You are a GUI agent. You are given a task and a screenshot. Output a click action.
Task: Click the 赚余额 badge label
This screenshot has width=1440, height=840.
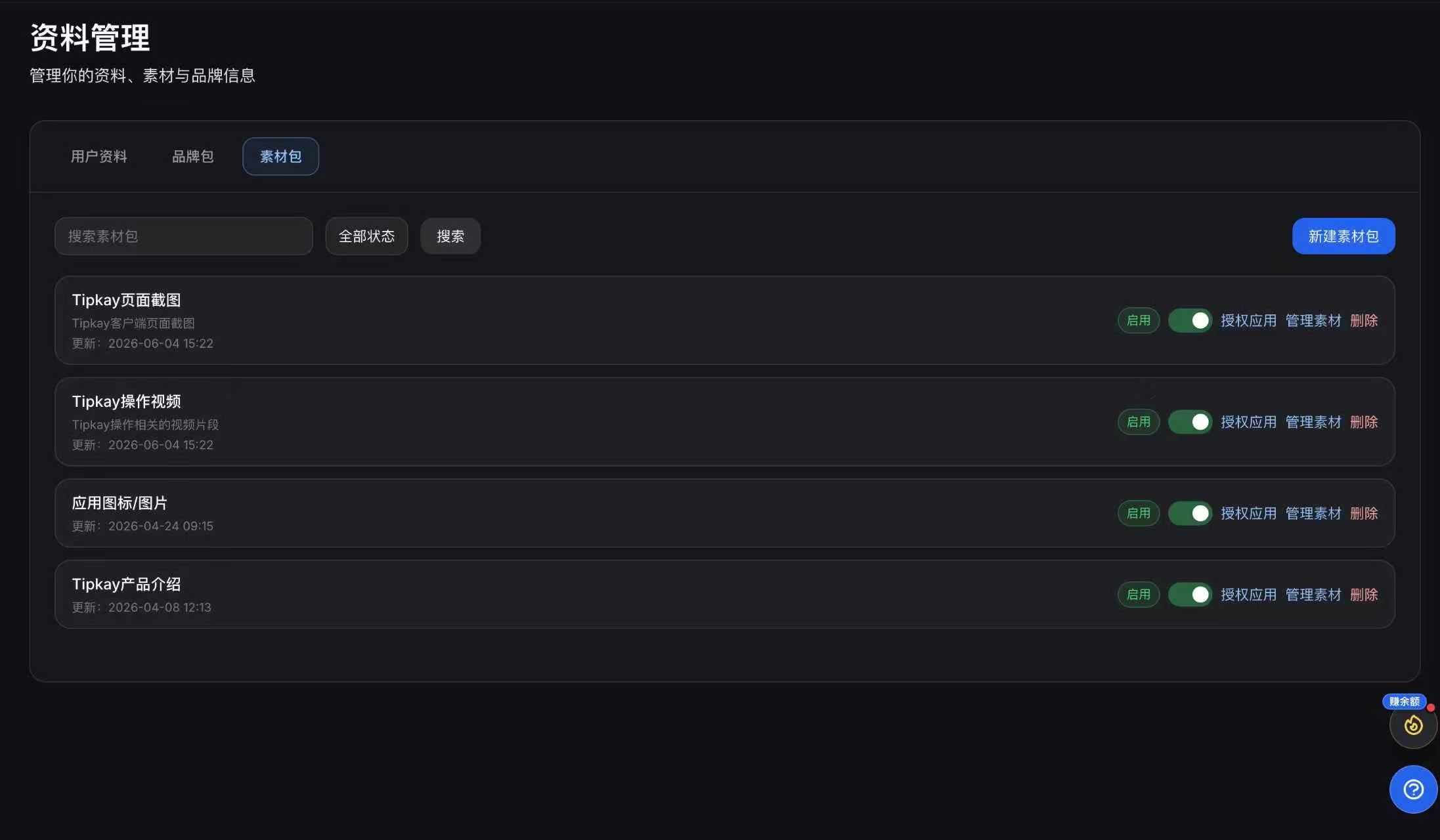pos(1404,702)
